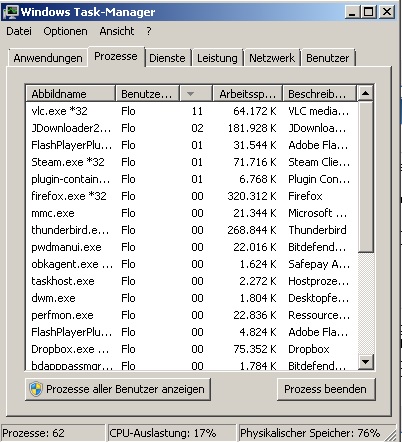Select the thunderbird.e... process row

click(x=191, y=230)
